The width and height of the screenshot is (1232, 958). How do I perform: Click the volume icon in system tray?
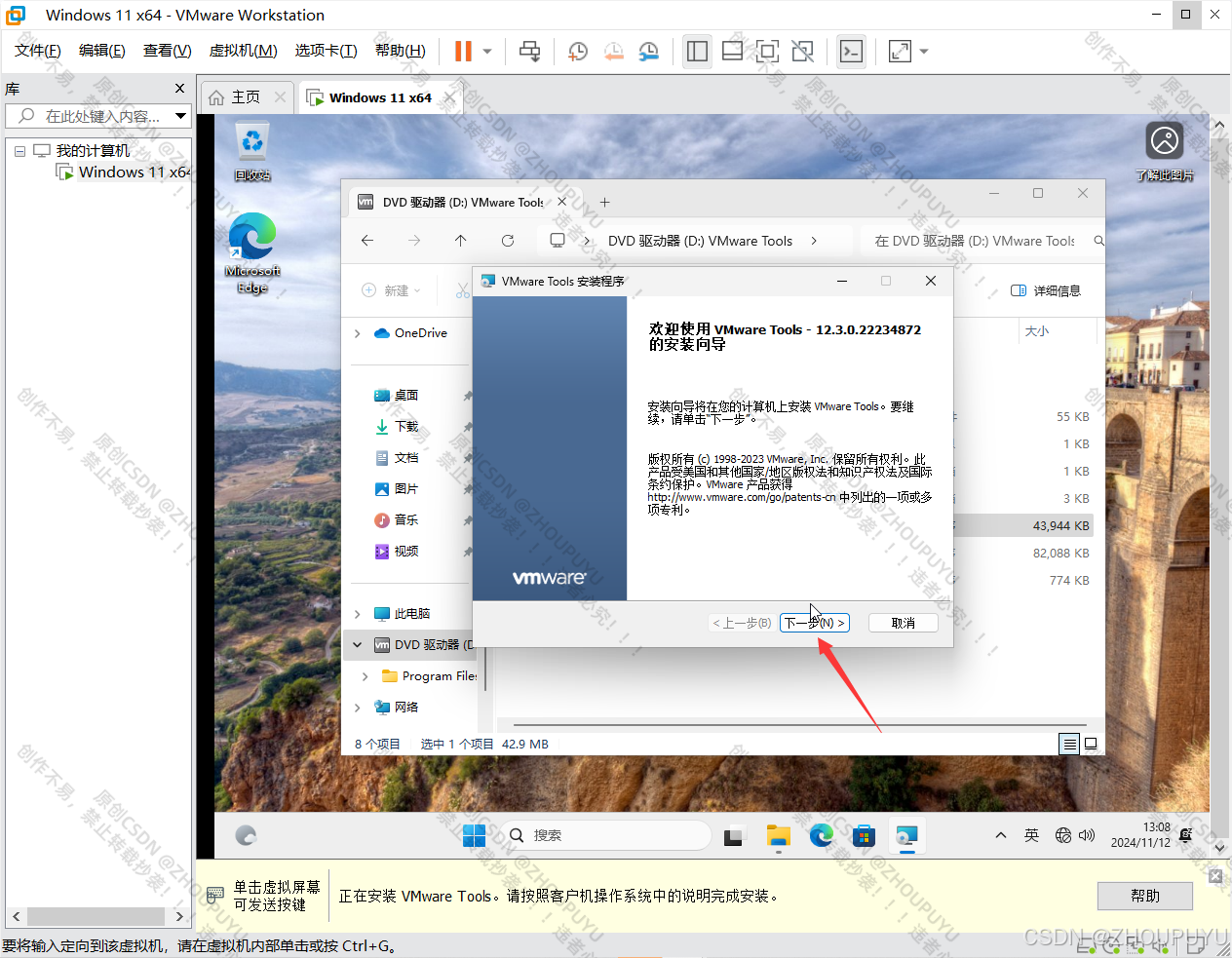1087,835
